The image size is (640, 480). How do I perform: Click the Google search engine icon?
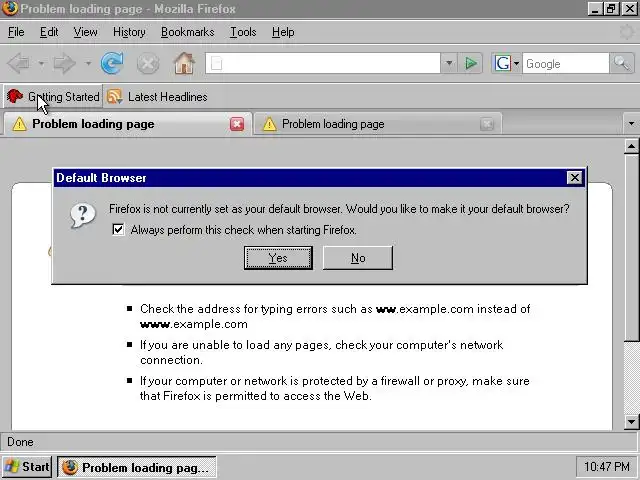pos(502,63)
